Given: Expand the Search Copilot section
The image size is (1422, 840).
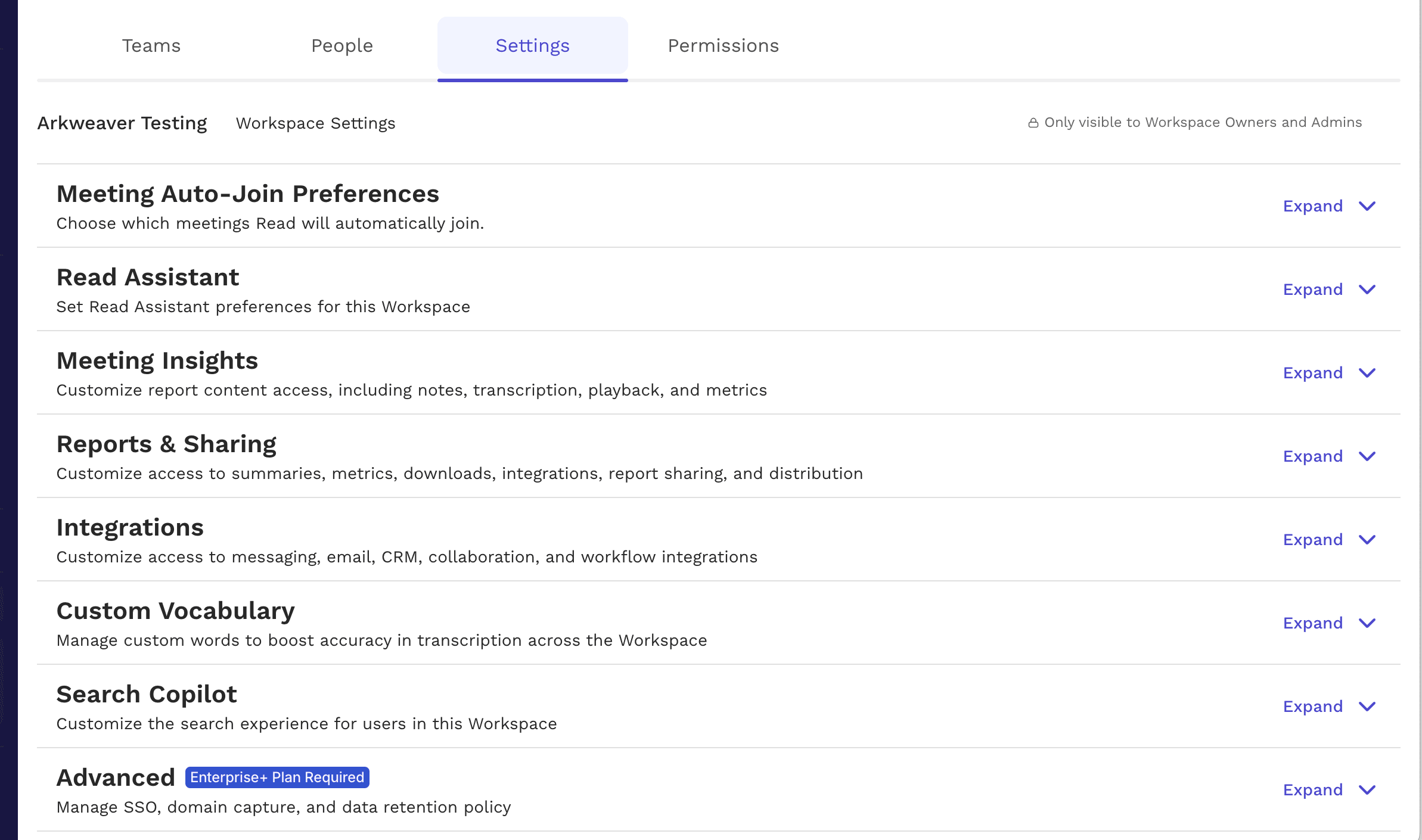Looking at the screenshot, I should pos(1313,707).
